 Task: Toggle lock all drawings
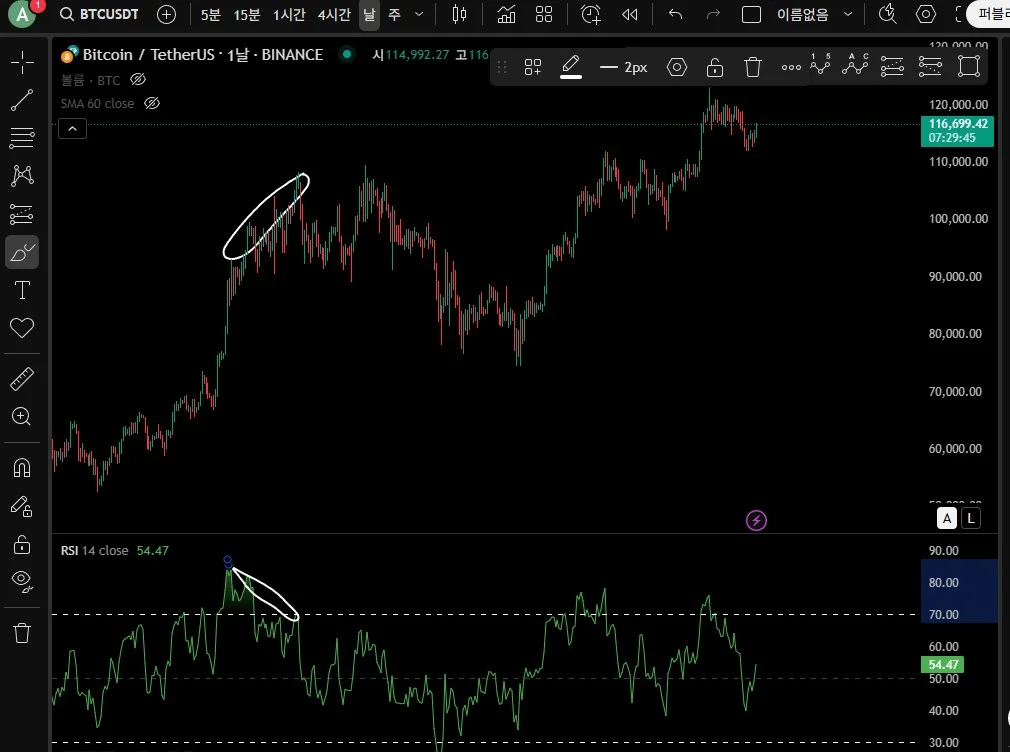click(x=22, y=545)
